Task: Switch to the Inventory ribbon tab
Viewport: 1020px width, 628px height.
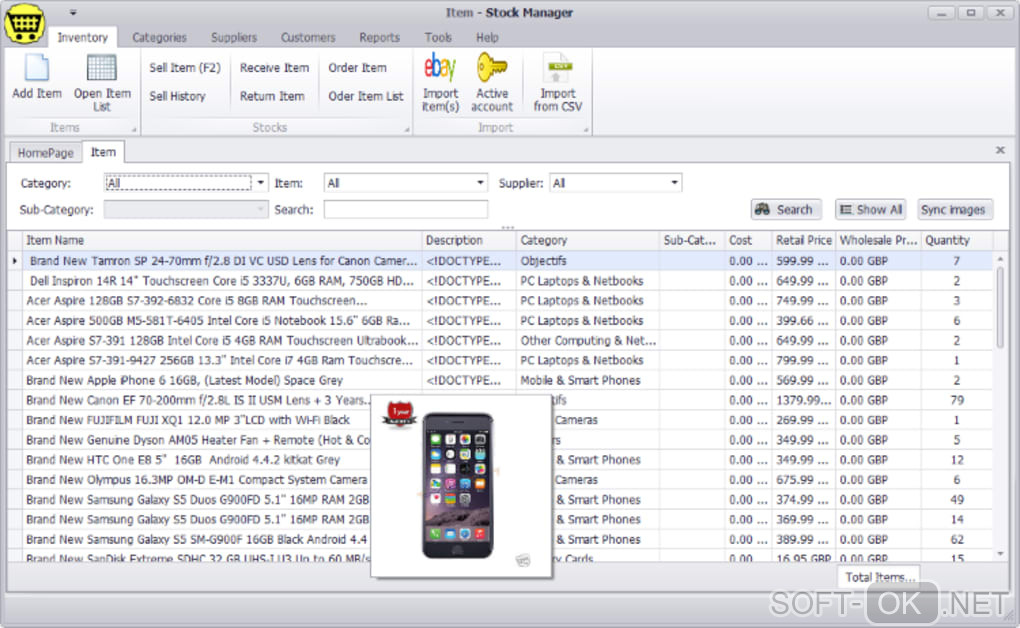Action: pos(83,37)
